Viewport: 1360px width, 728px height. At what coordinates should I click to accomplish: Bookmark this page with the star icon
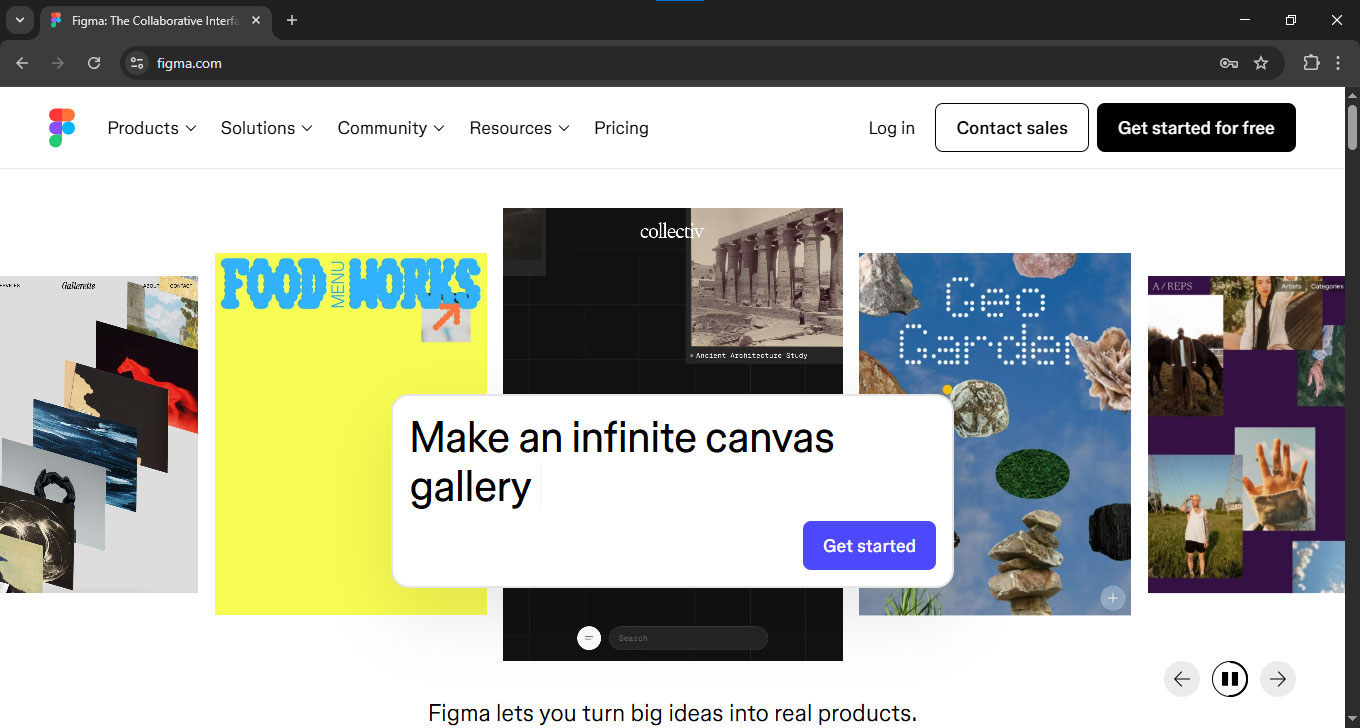(1261, 63)
